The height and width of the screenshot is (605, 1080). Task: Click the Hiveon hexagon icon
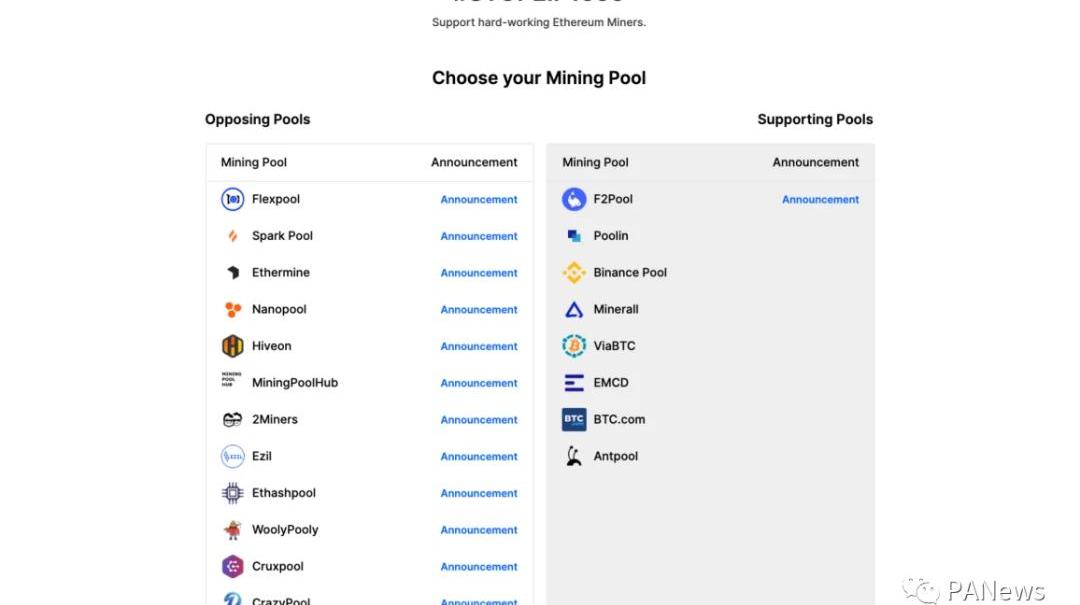point(232,346)
